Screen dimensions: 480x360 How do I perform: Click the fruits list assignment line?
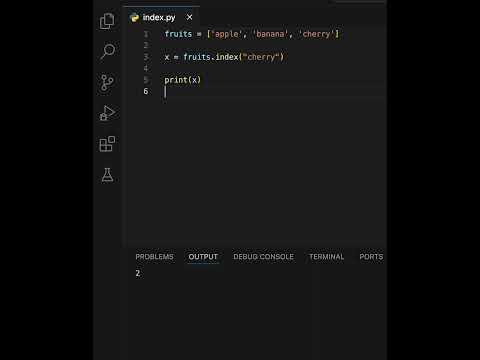(x=252, y=34)
